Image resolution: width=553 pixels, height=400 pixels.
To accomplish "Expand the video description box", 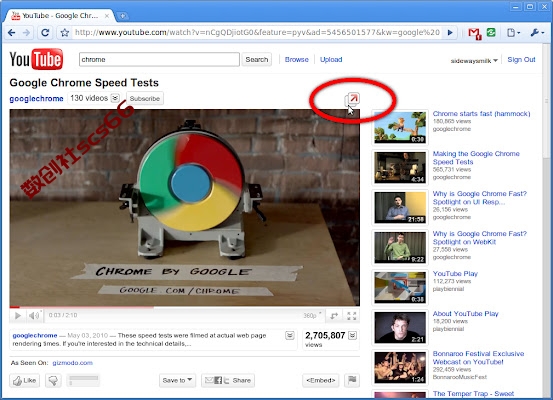I will (x=290, y=335).
